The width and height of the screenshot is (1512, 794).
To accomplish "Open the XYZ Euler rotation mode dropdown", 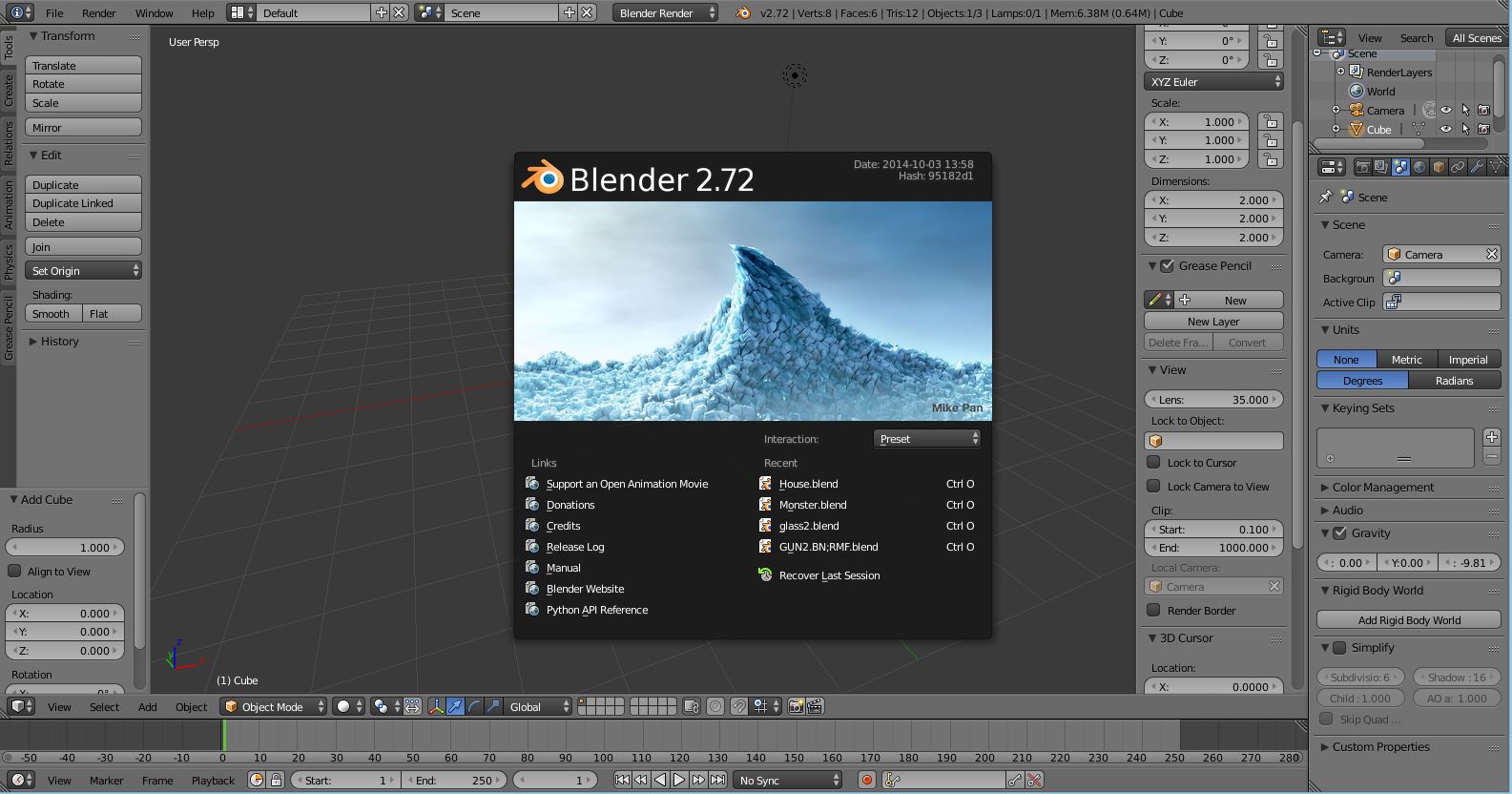I will click(x=1213, y=81).
